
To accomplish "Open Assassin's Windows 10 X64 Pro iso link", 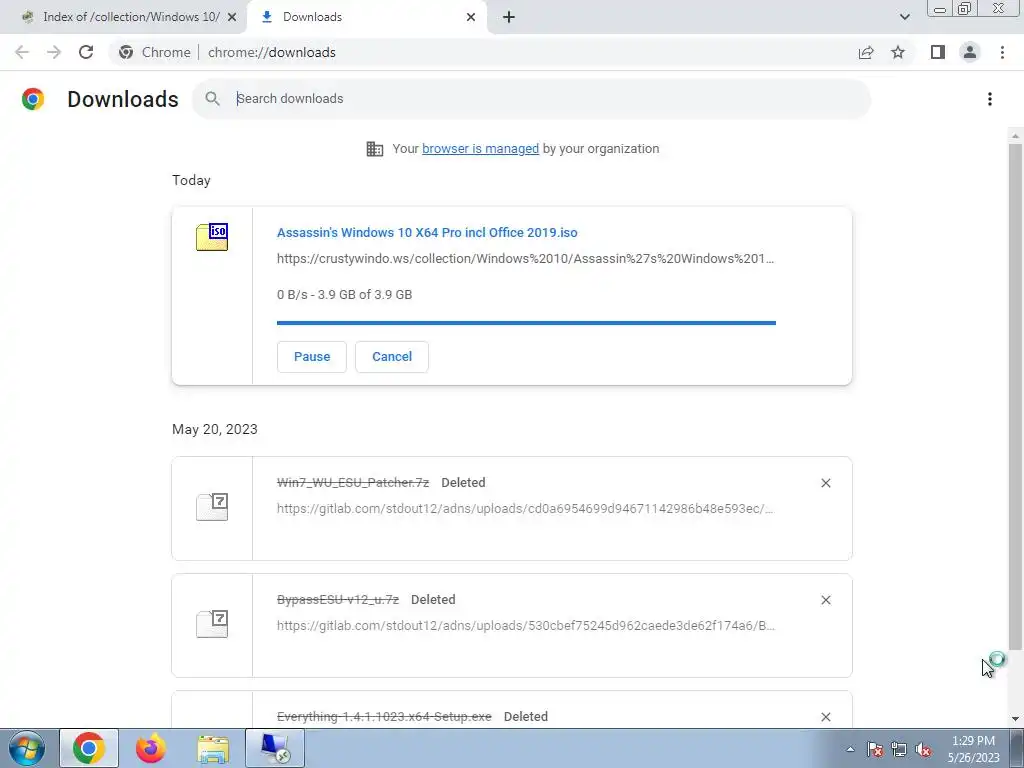I will 427,232.
